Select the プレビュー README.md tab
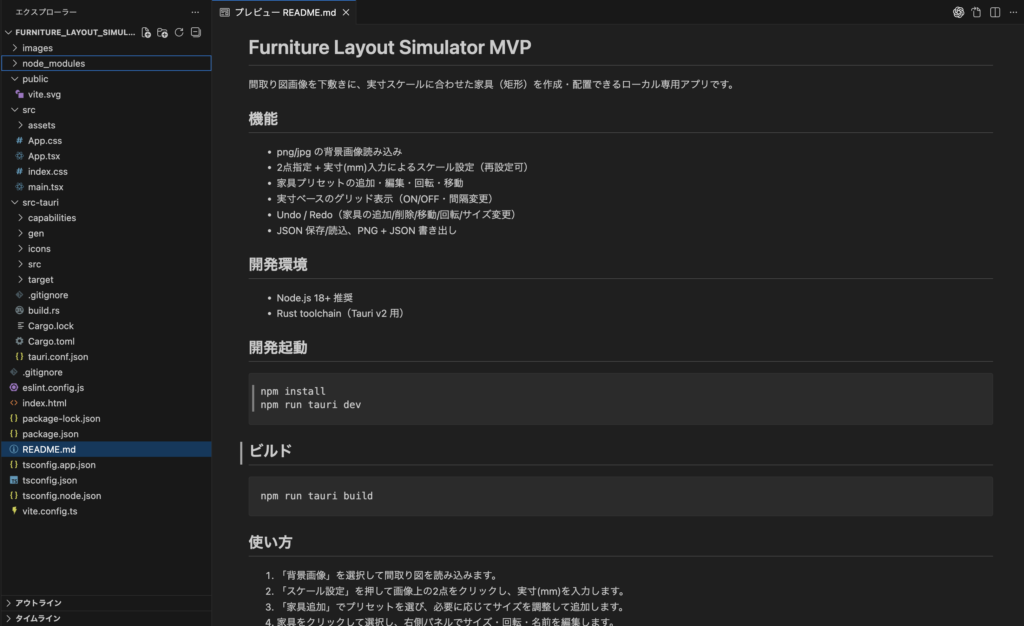The height and width of the screenshot is (626, 1024). (x=284, y=12)
